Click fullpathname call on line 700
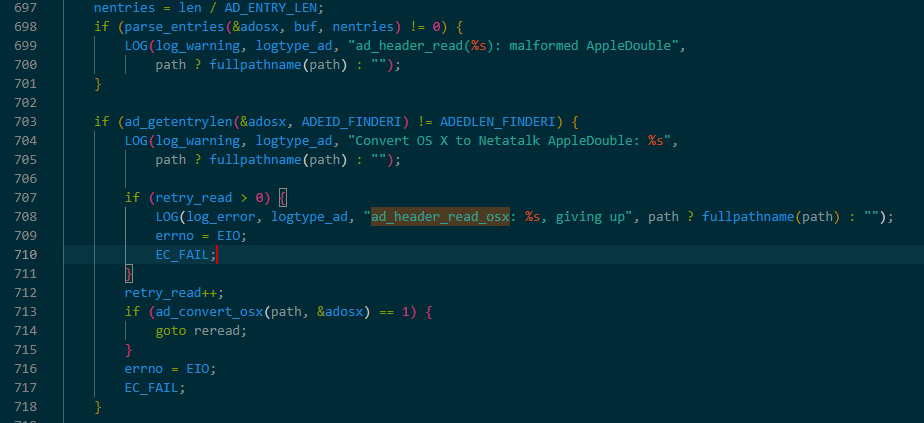This screenshot has height=423, width=924. [x=256, y=65]
